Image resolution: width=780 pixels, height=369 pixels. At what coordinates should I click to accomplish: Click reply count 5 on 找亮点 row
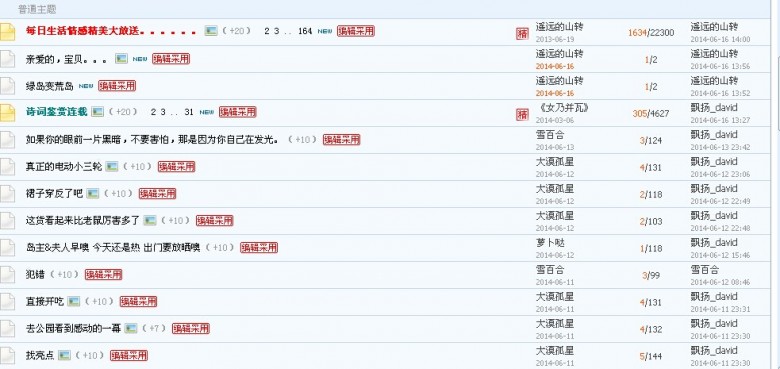coord(641,356)
